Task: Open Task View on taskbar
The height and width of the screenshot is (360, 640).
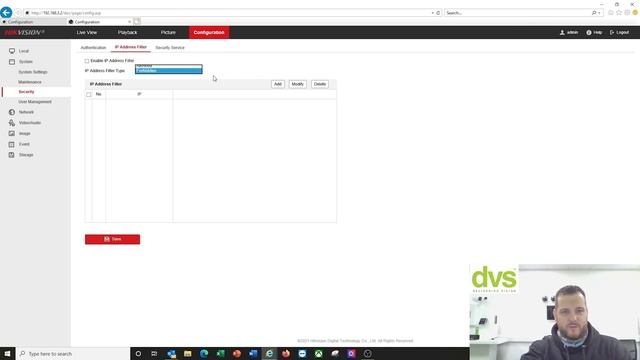Action: coord(154,353)
